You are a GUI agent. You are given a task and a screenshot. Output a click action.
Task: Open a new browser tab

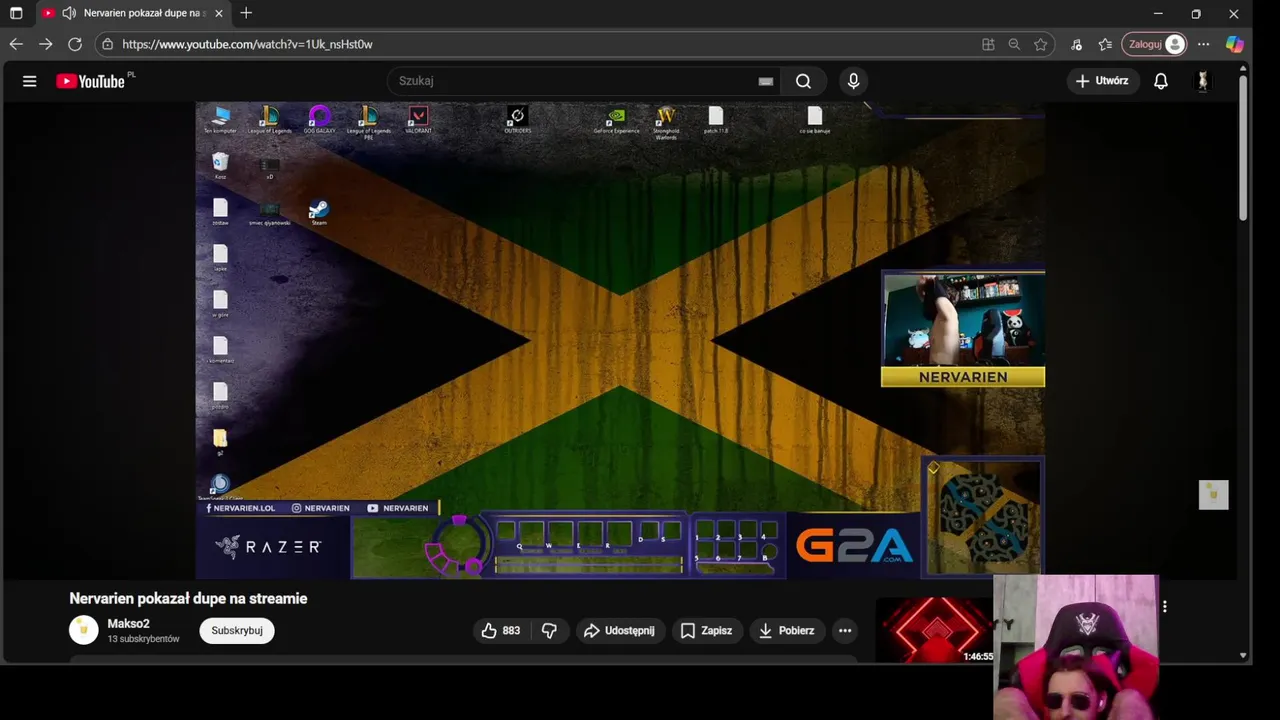pos(246,13)
